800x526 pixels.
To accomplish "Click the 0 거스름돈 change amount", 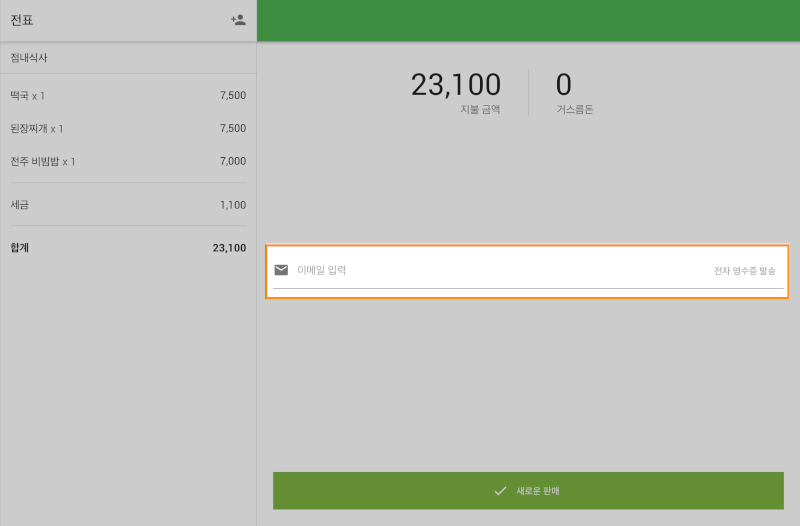I will pos(564,86).
